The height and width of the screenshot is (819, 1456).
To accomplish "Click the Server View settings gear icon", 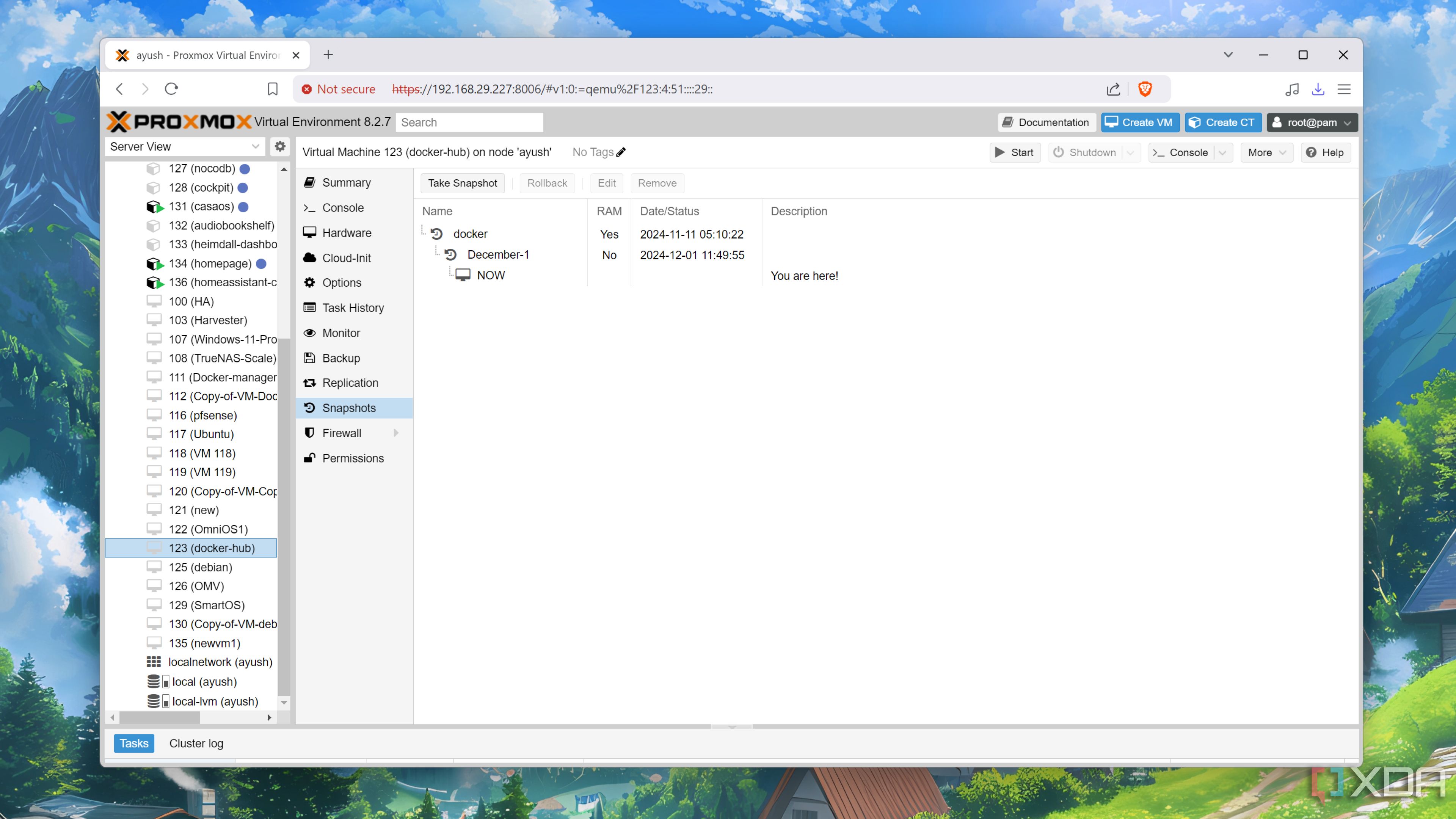I will click(x=280, y=146).
